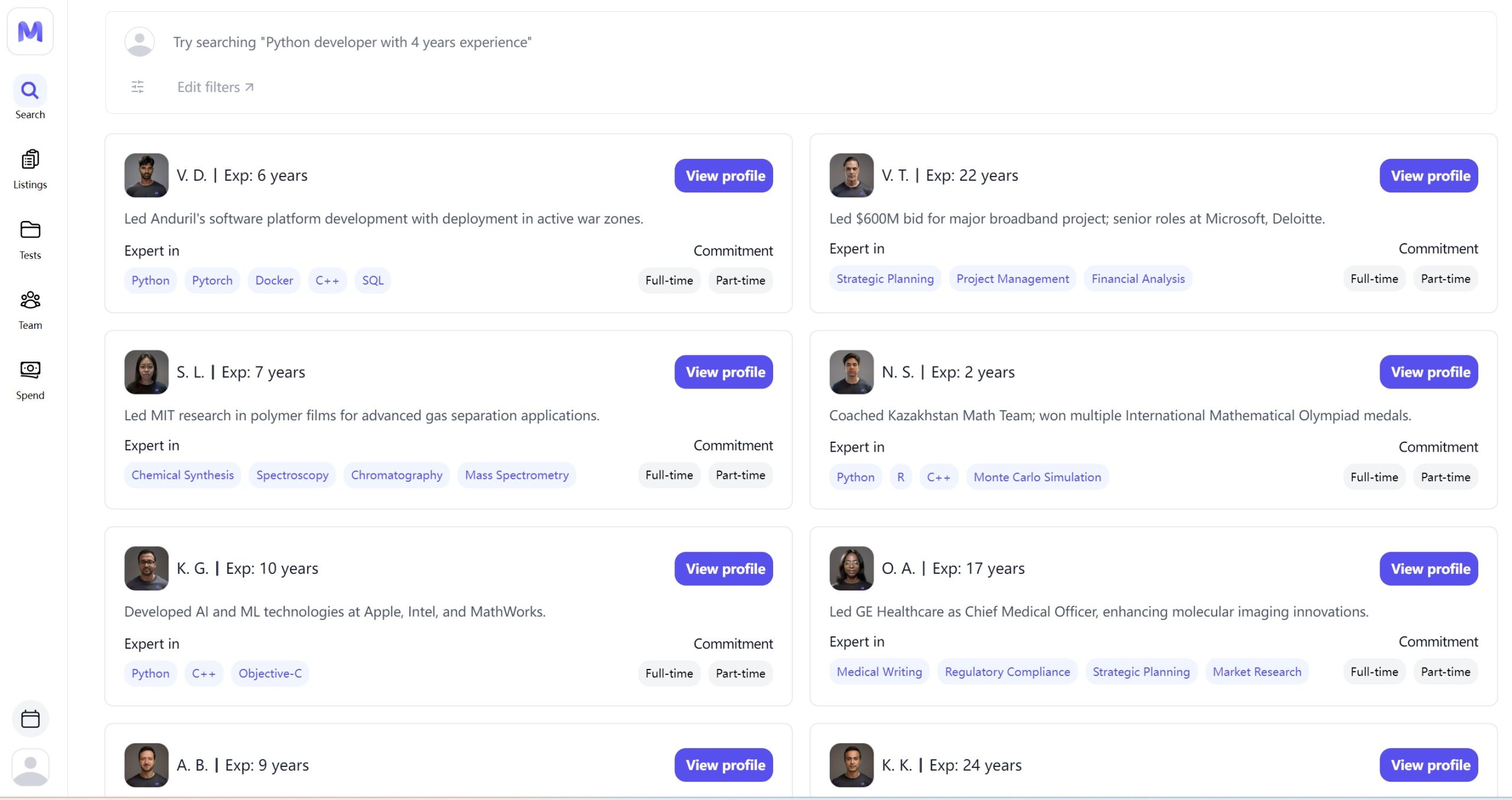This screenshot has width=1512, height=800.
Task: Open the Tests folder icon
Action: [x=30, y=230]
